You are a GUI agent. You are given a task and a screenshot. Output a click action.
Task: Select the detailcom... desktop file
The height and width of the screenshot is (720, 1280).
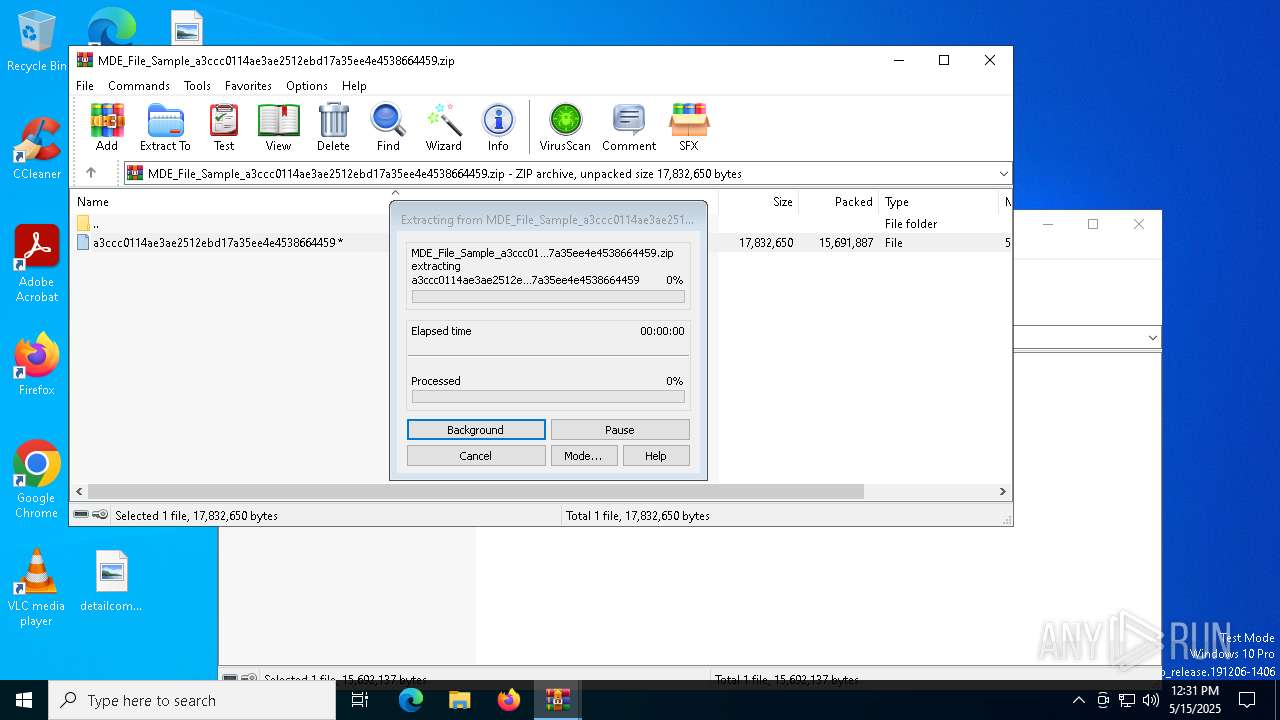click(x=111, y=581)
